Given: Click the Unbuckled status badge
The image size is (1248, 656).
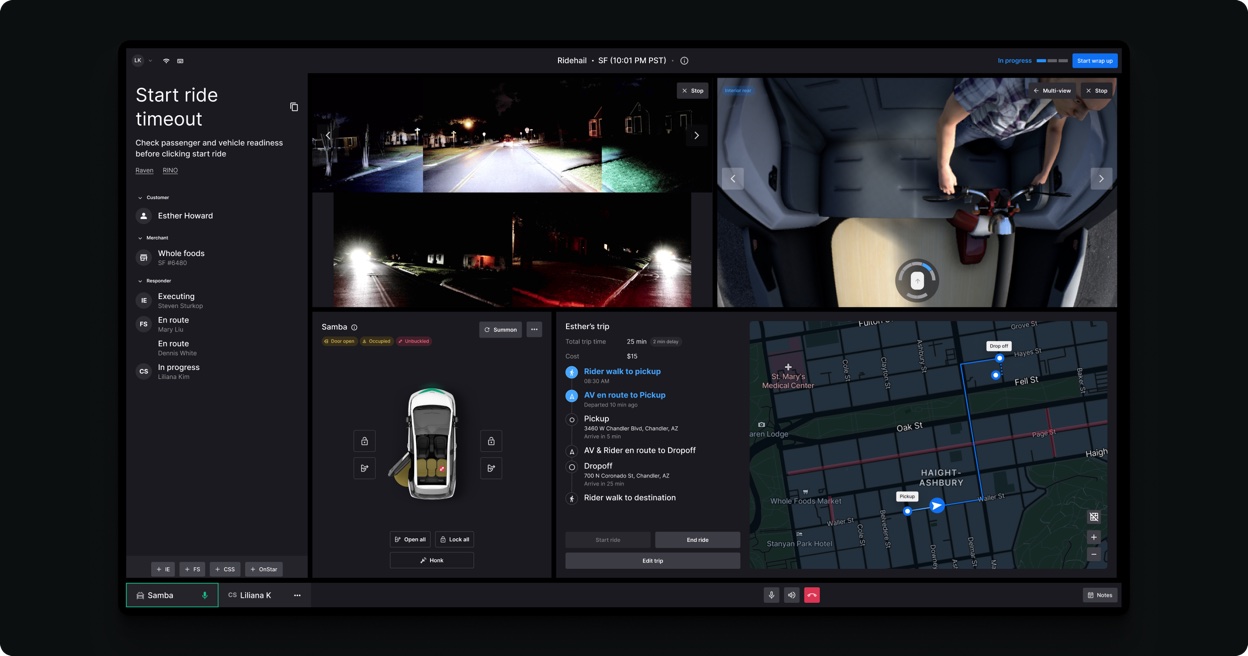Looking at the screenshot, I should point(414,342).
